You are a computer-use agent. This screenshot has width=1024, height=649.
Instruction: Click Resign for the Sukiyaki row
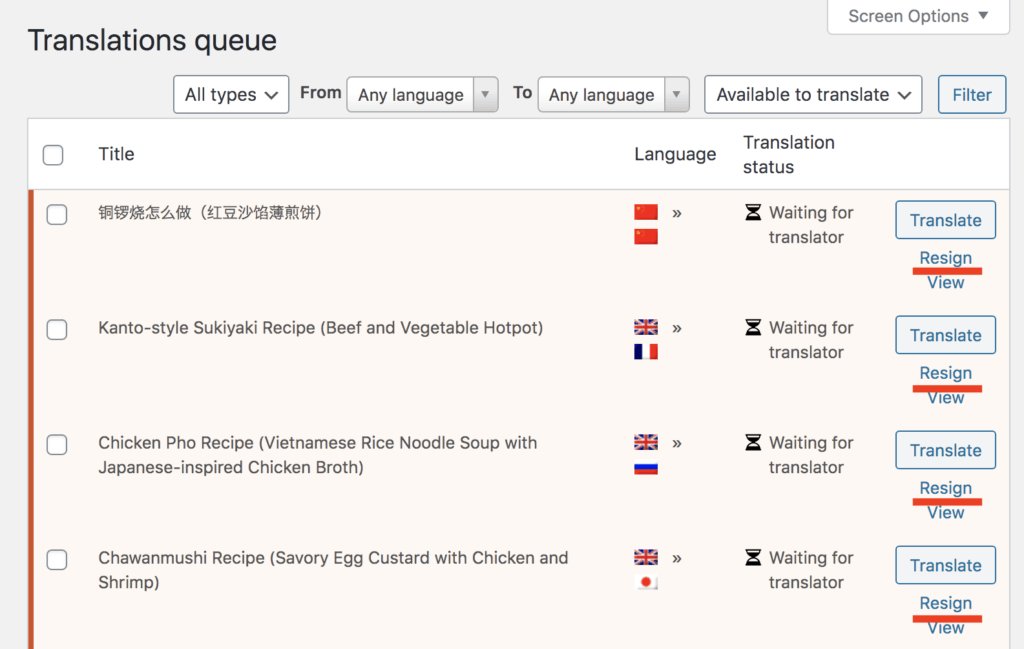[x=946, y=373]
